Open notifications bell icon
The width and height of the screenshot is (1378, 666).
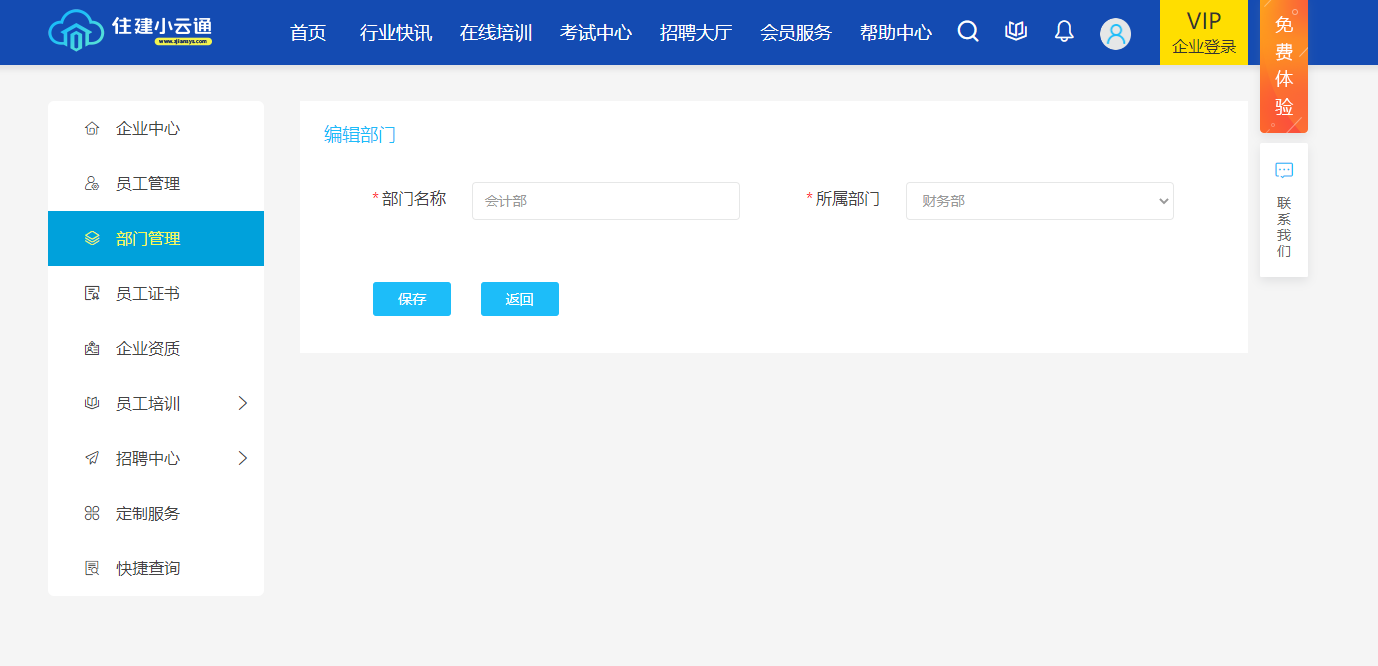(1064, 32)
